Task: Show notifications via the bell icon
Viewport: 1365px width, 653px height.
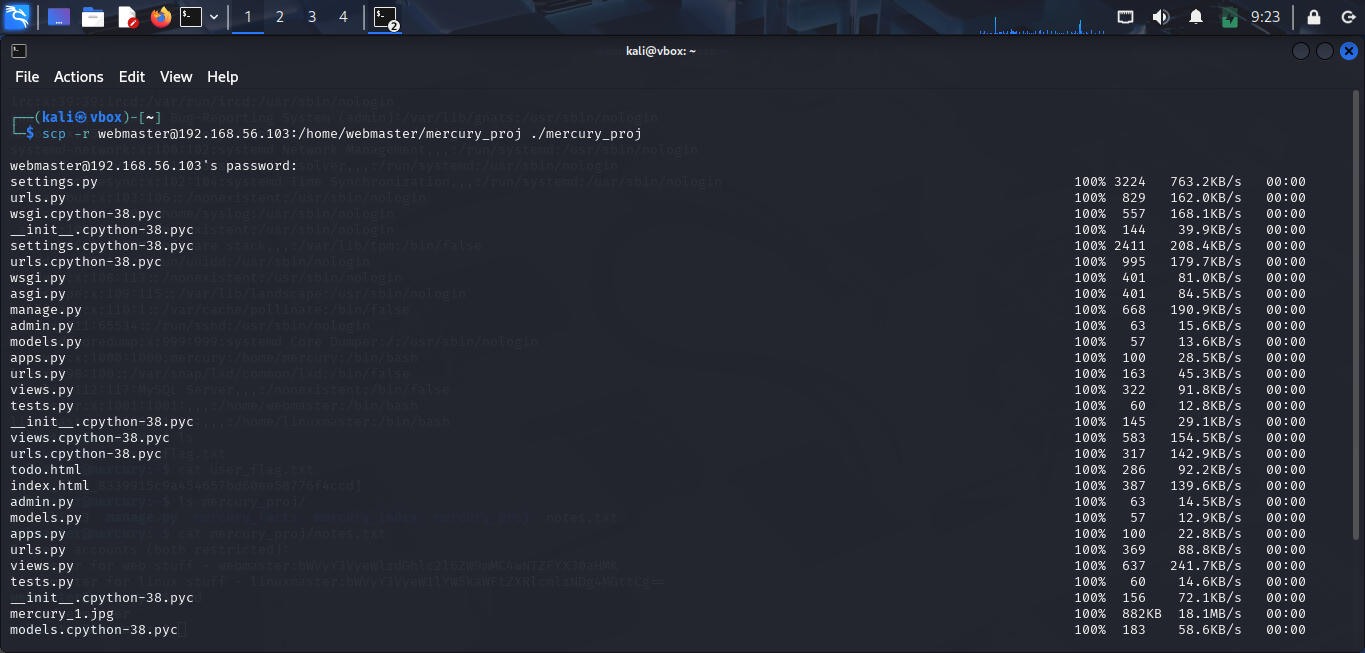Action: coord(1195,17)
